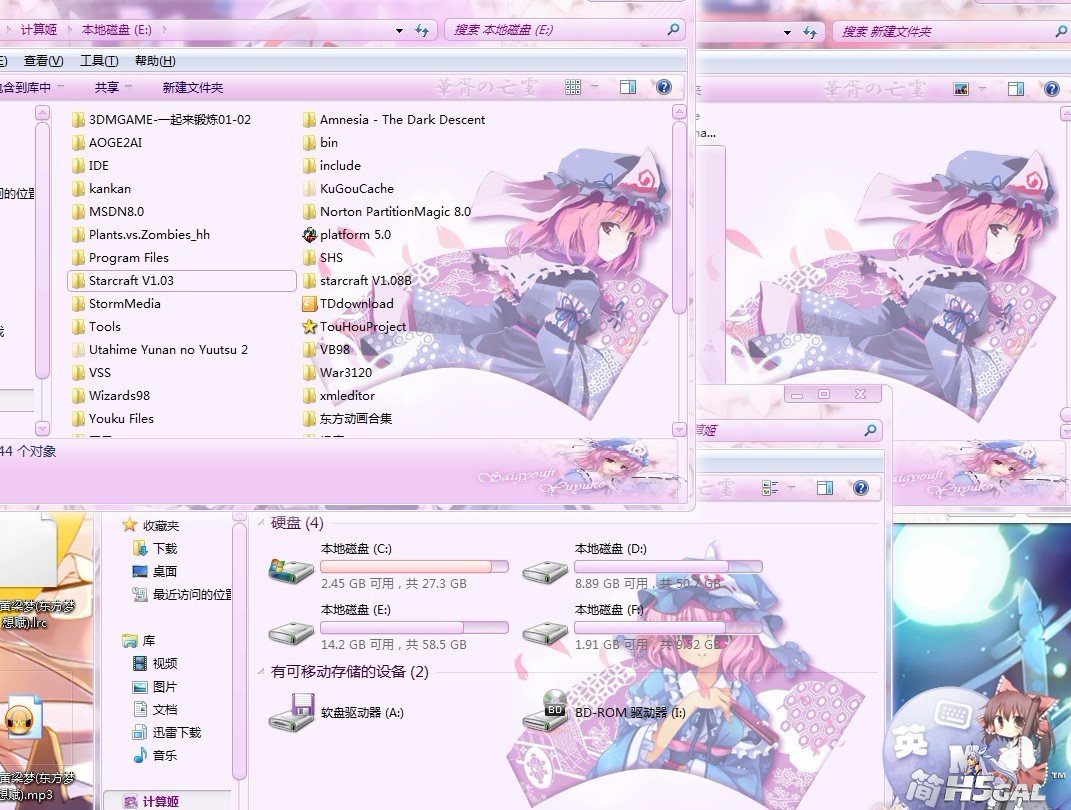Screen dimensions: 1071x810
Task: Open the 工具(T) menu
Action: (99, 61)
